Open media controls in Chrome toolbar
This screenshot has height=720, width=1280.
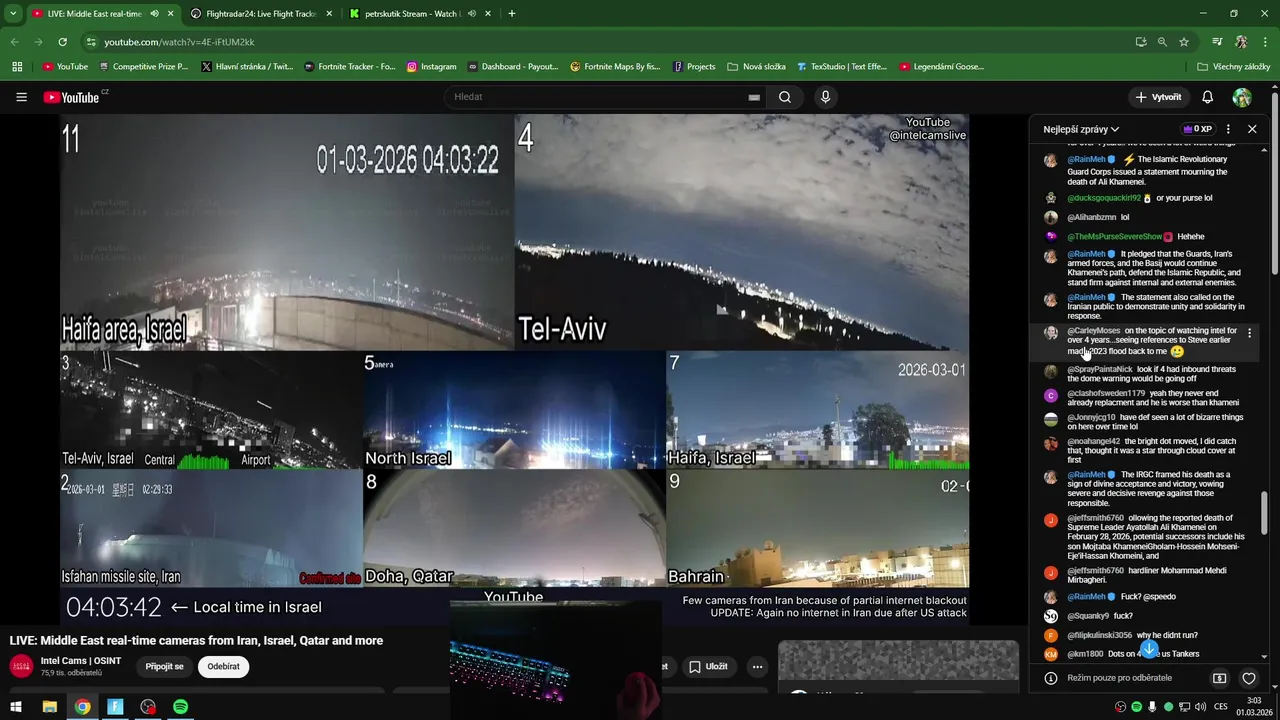point(1217,42)
